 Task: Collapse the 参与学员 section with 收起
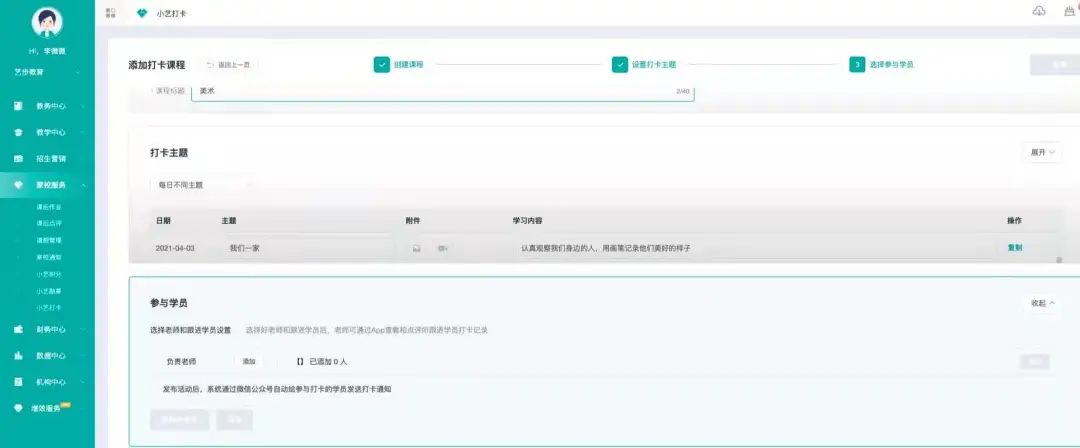click(1041, 303)
